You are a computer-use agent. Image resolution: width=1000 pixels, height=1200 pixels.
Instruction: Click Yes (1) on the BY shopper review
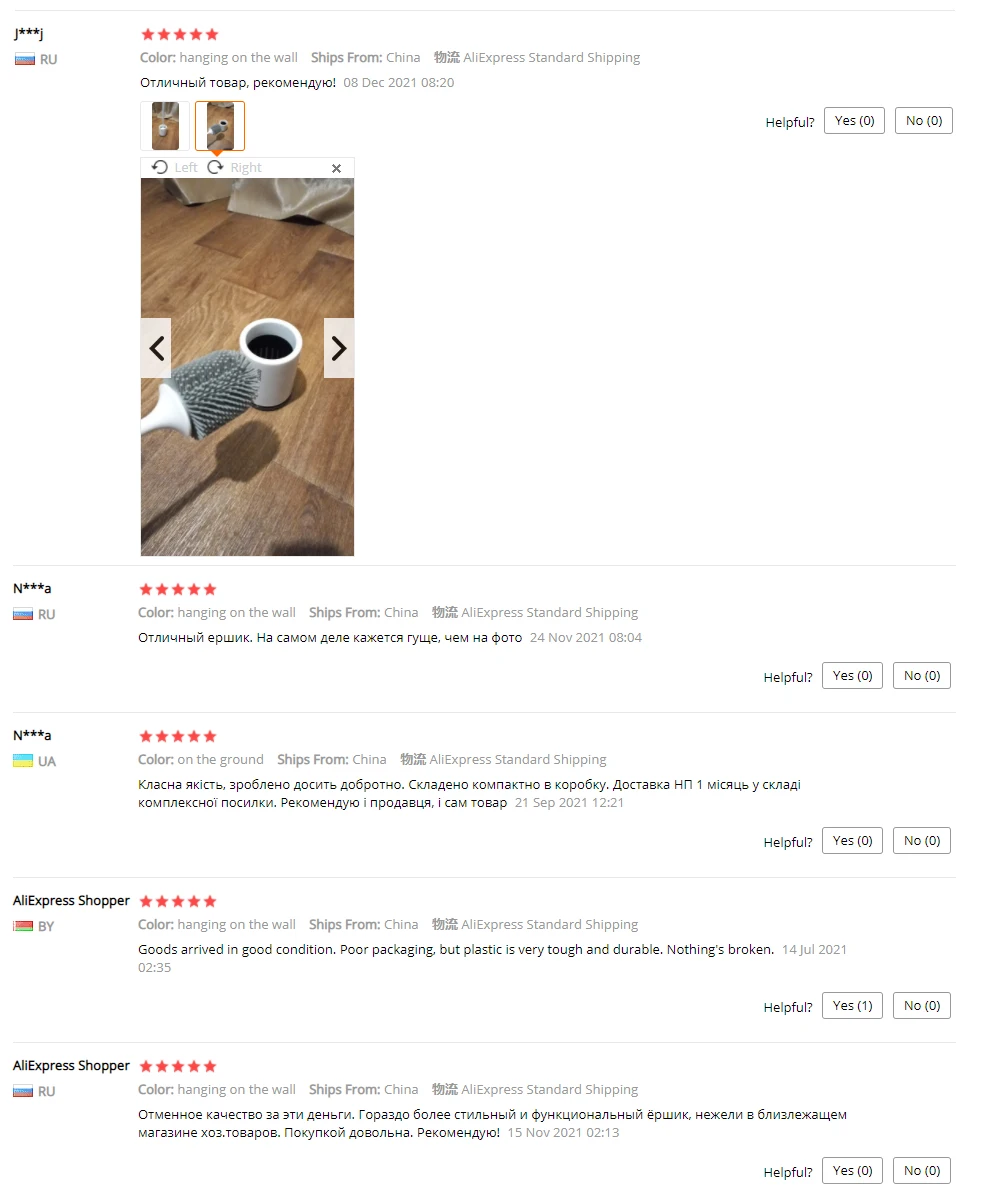tap(852, 1006)
